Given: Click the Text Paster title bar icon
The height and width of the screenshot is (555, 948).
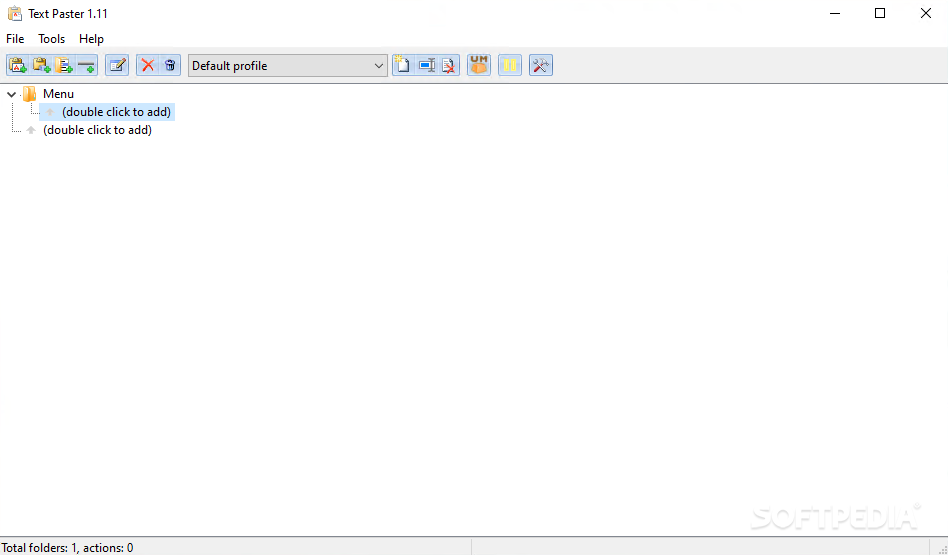Looking at the screenshot, I should coord(15,13).
